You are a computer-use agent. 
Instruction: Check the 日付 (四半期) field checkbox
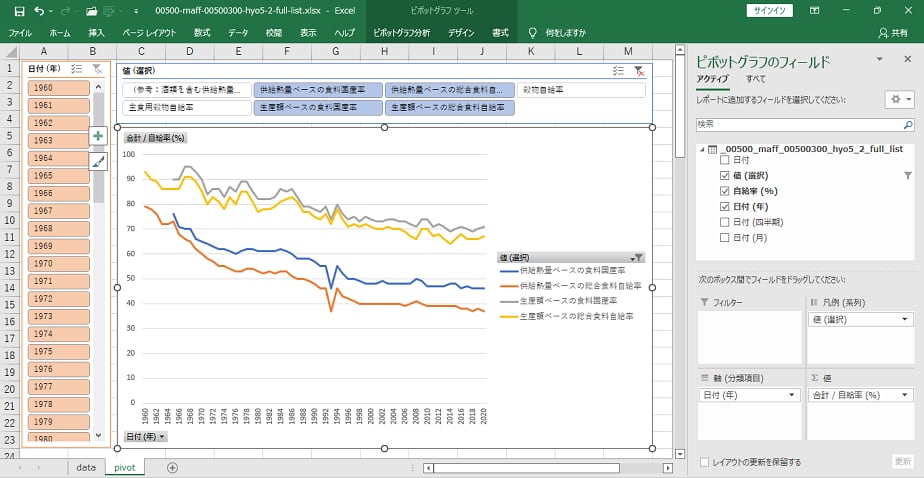[725, 222]
